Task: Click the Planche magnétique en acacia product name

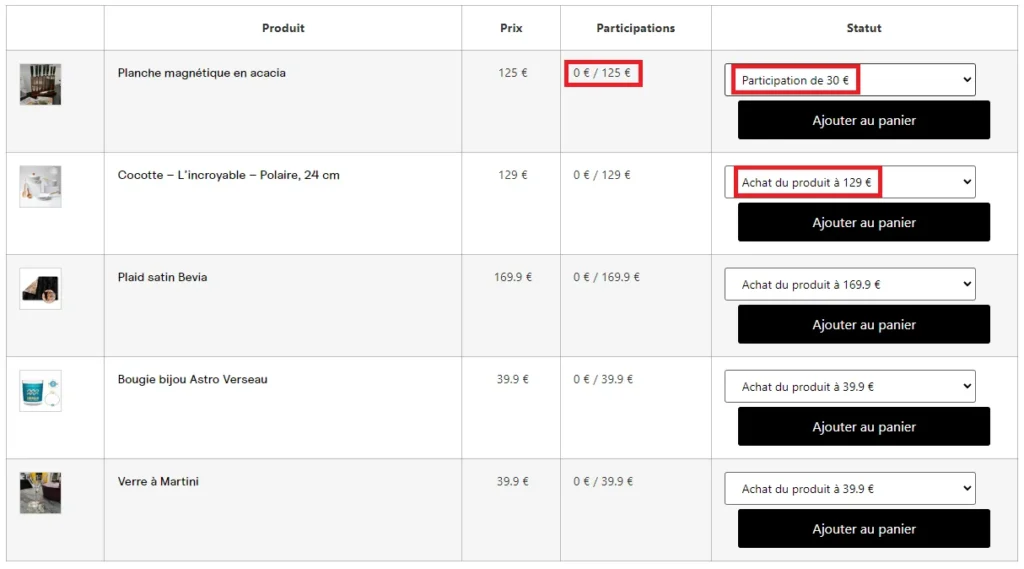Action: [x=201, y=73]
